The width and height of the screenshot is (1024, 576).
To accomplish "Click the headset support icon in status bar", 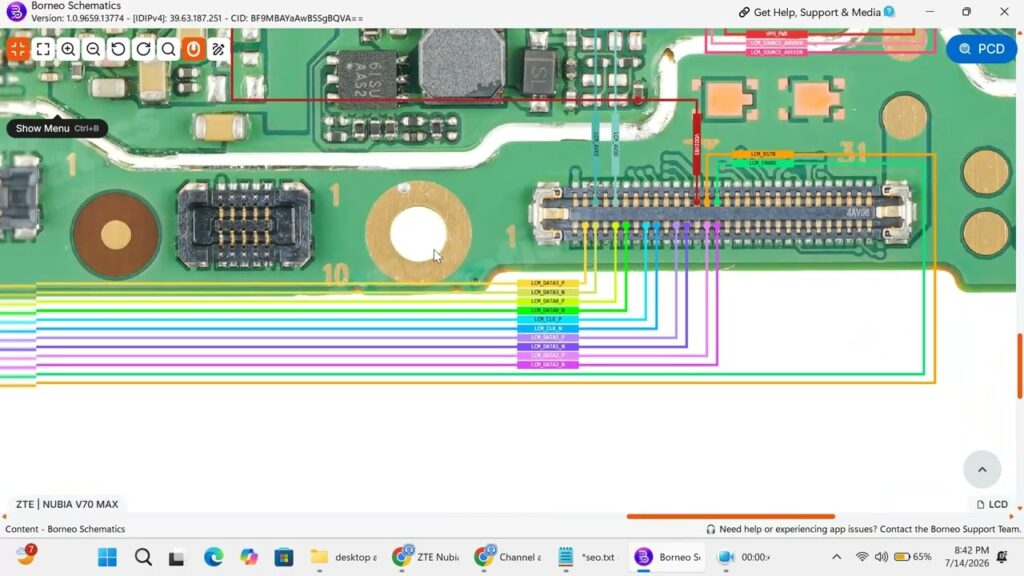I will [711, 529].
